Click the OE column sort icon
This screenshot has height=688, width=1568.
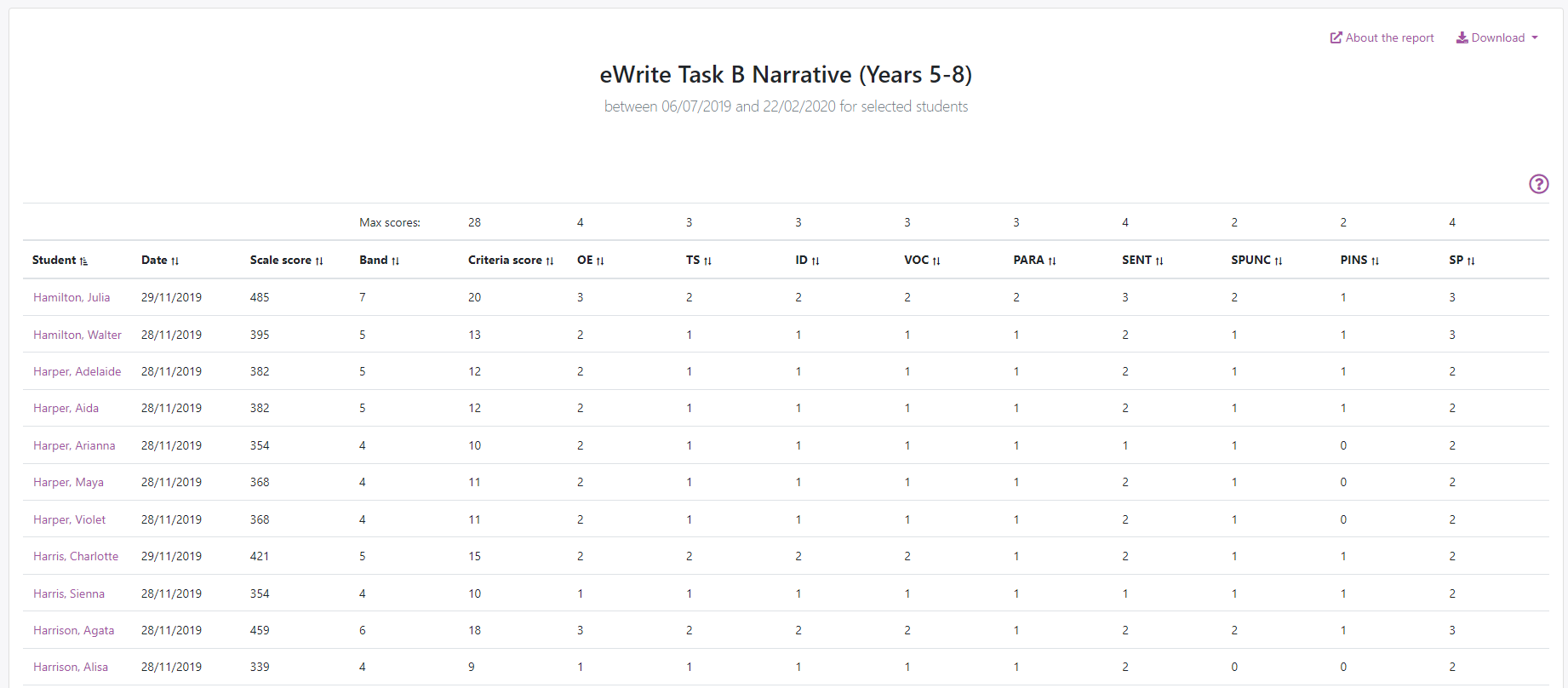point(600,261)
